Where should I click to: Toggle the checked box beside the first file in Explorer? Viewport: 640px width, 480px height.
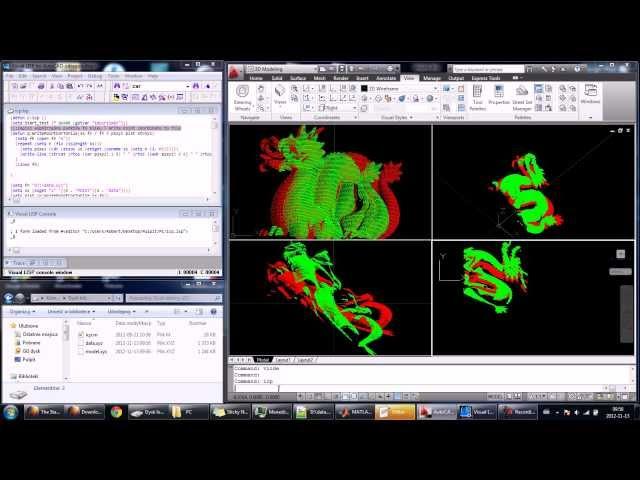[x=81, y=335]
